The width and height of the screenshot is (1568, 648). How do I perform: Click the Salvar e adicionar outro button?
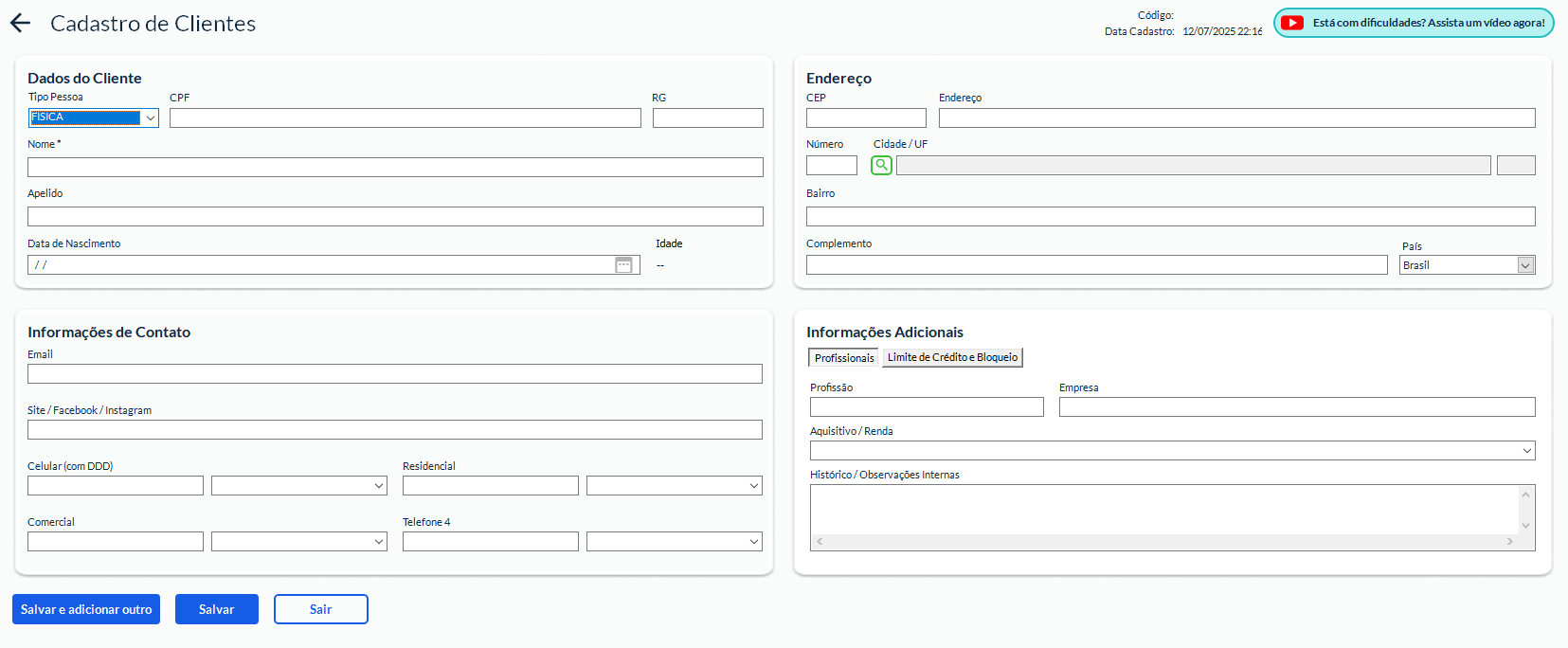point(86,609)
